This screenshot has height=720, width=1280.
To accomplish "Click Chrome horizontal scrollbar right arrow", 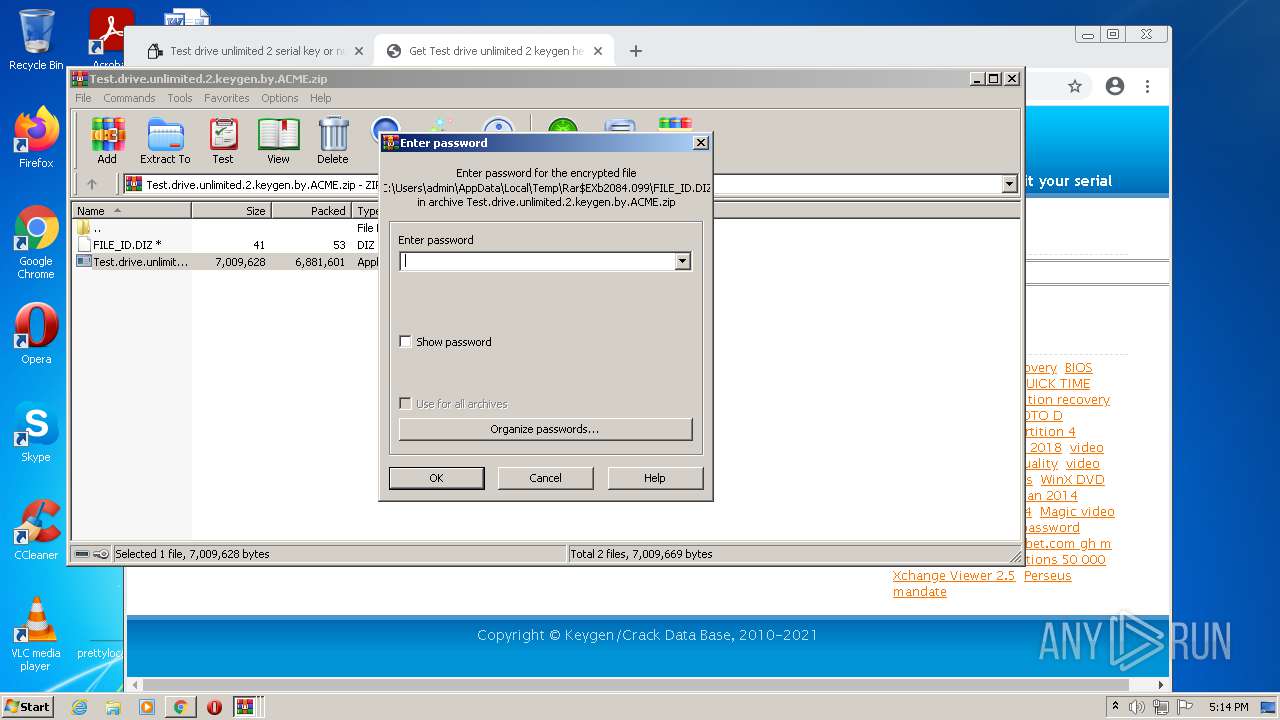I will (x=1161, y=685).
